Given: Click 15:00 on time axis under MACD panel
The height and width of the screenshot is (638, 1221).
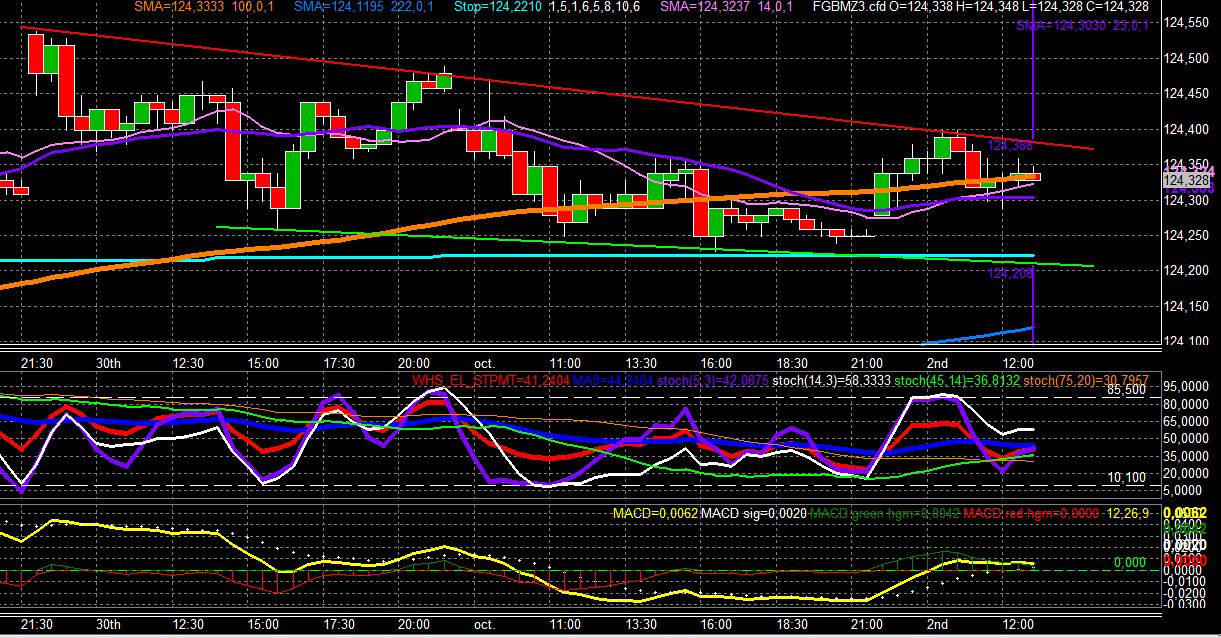Looking at the screenshot, I should pos(263,623).
